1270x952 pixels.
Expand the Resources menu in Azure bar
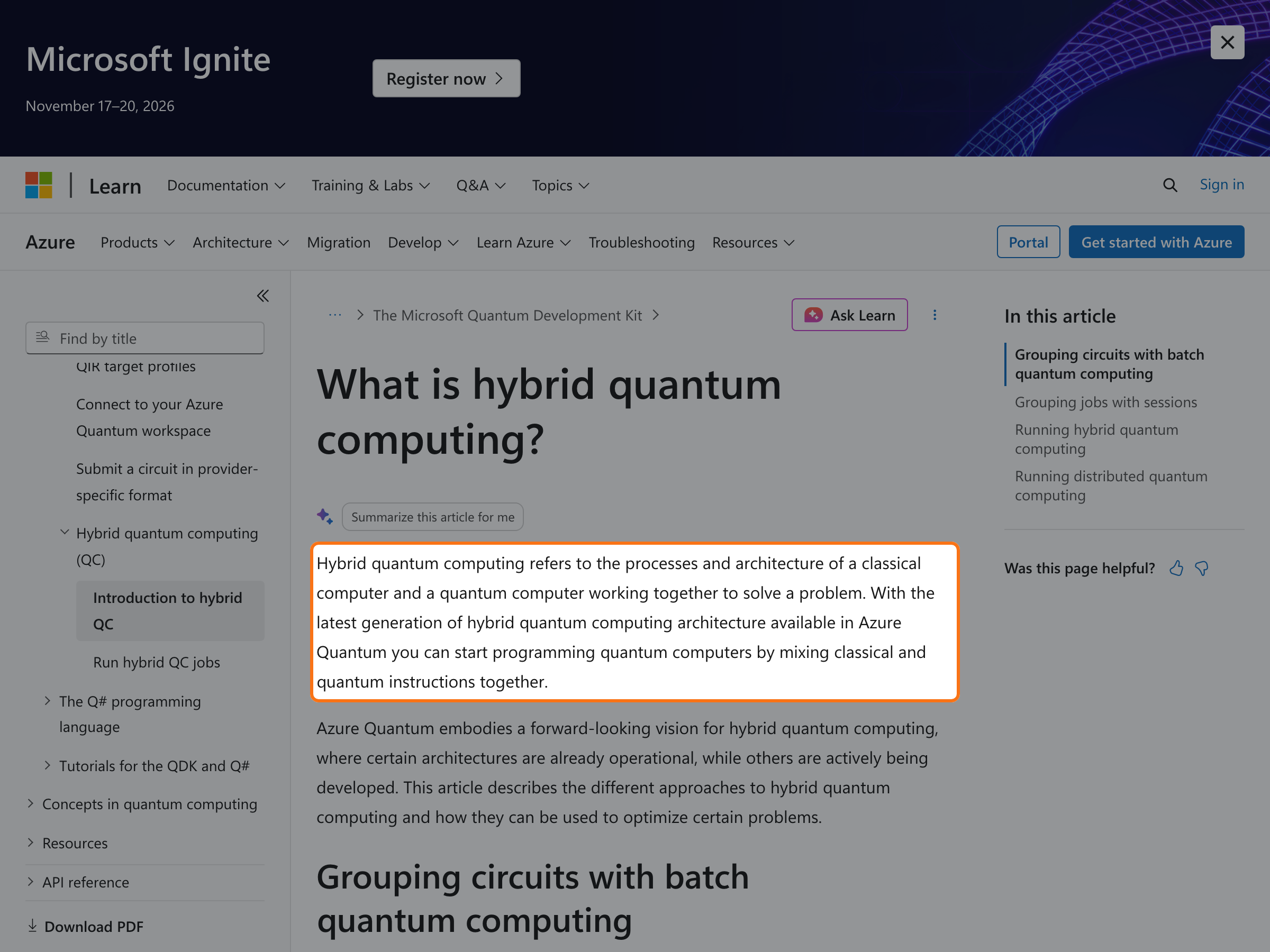tap(754, 243)
